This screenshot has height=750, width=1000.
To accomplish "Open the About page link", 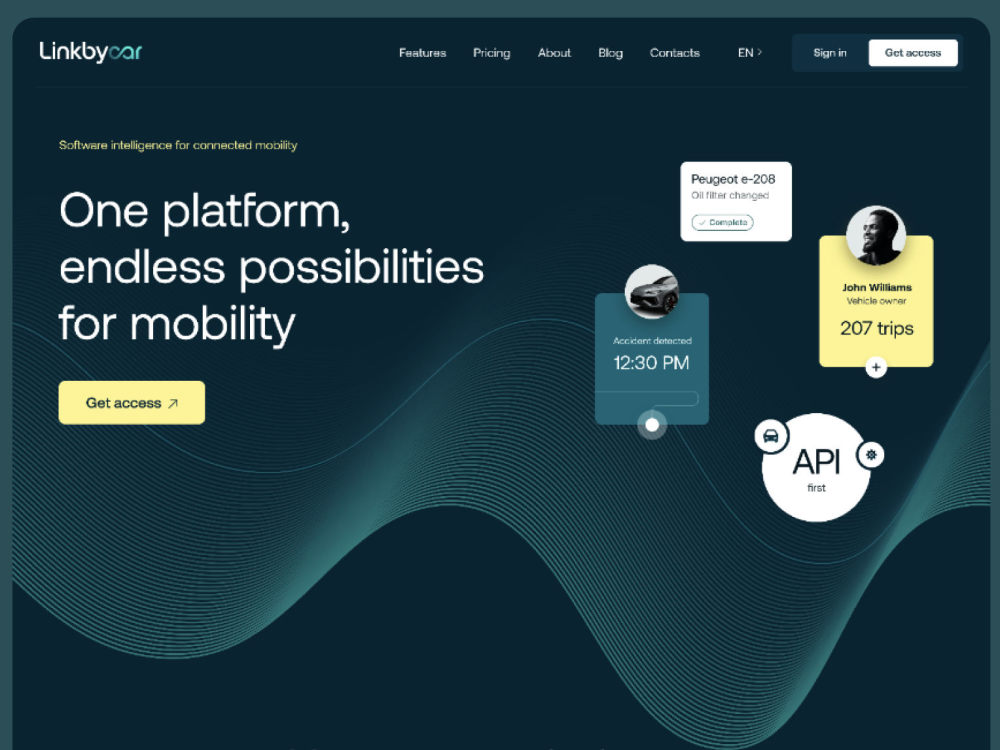I will click(554, 53).
